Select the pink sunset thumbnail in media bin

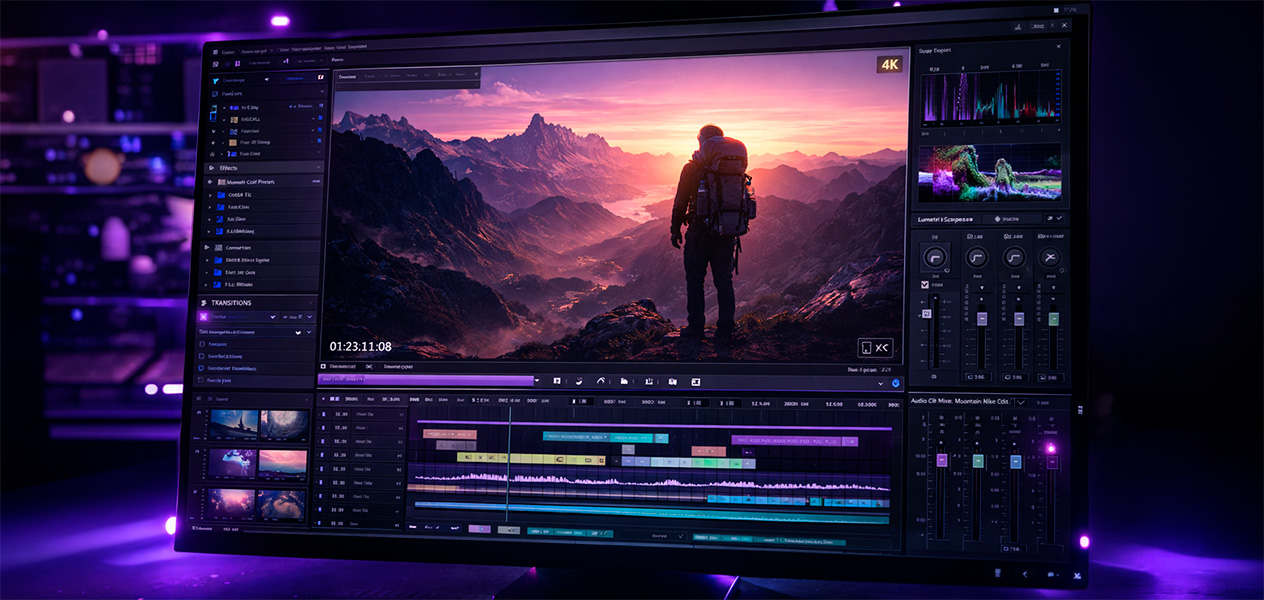point(283,463)
